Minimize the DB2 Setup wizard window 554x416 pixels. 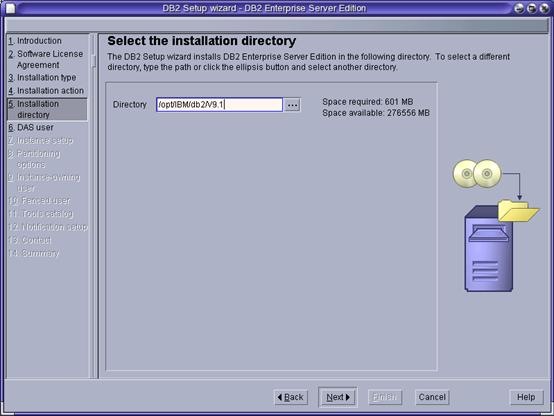[x=519, y=8]
